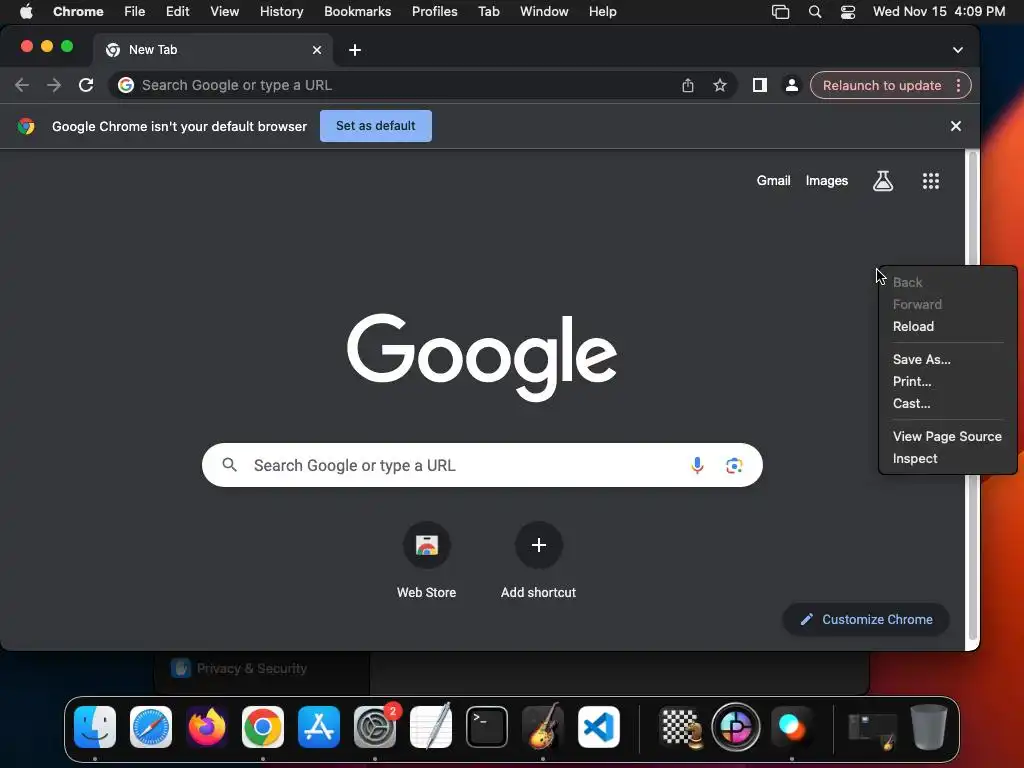Screen dimensions: 1024x768
Task: Open Finder from the dock
Action: 95,727
